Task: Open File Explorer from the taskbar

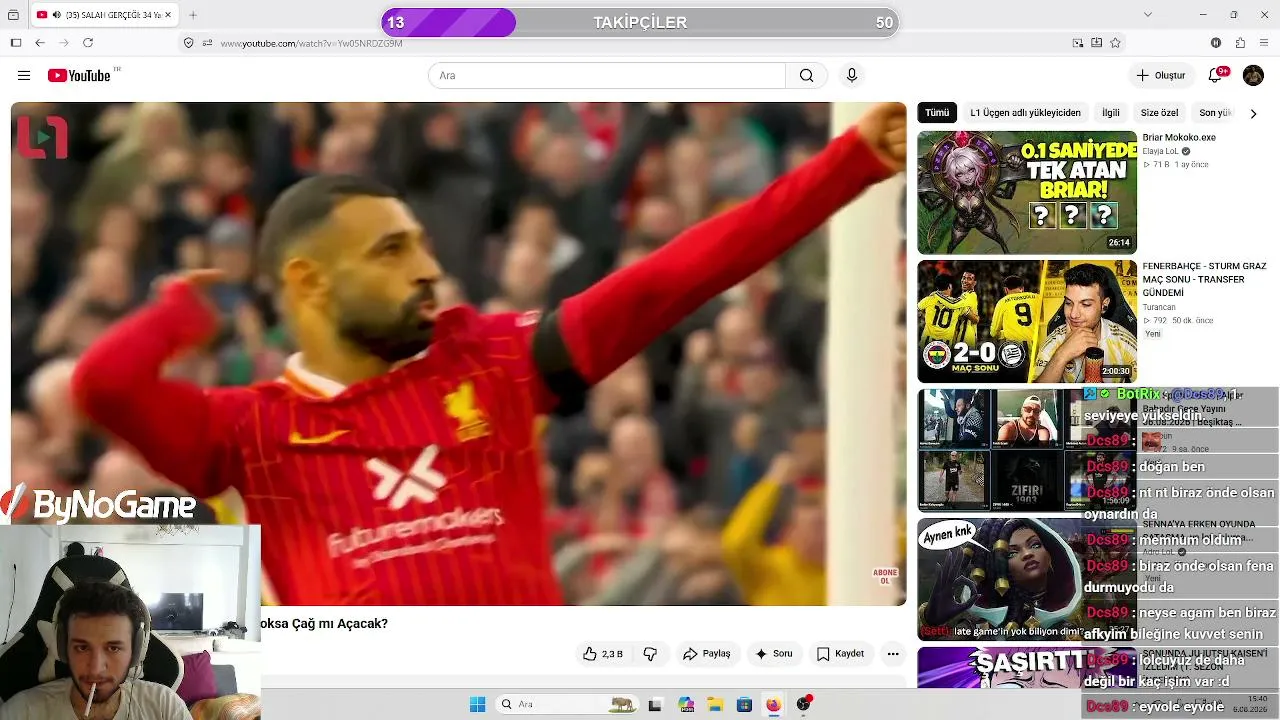Action: tap(715, 705)
